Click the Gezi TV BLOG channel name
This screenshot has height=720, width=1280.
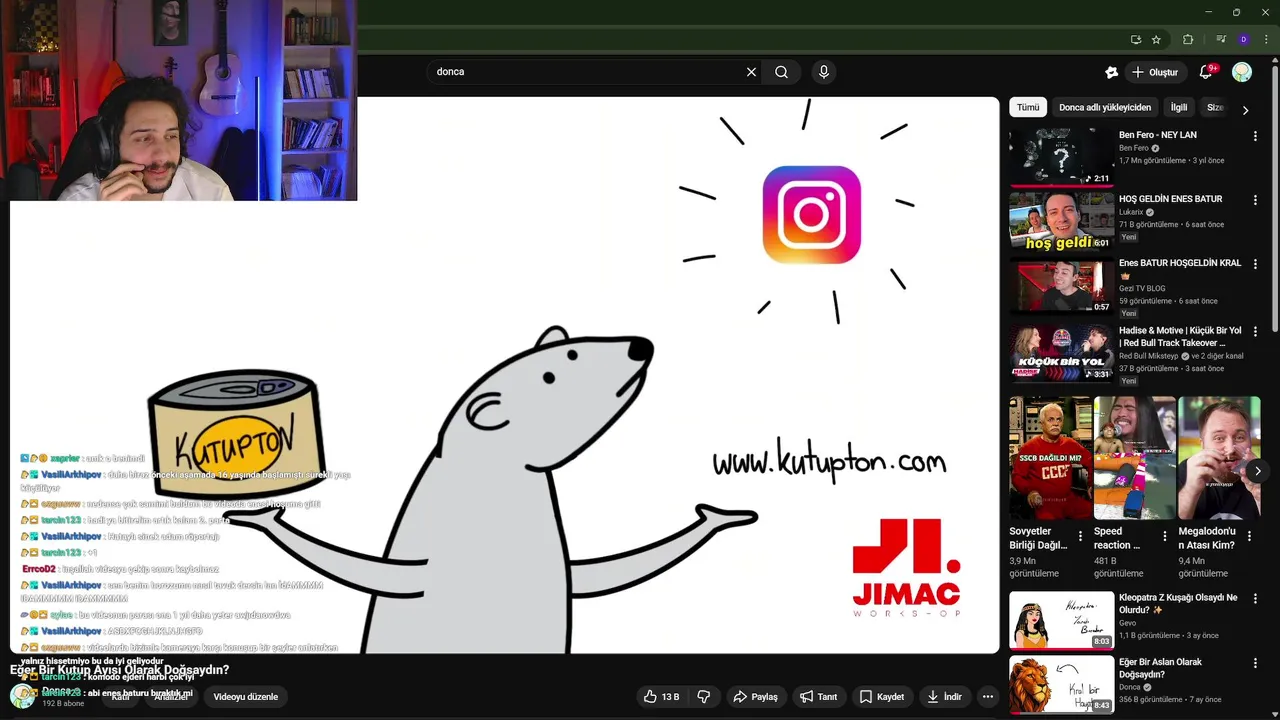point(1142,289)
